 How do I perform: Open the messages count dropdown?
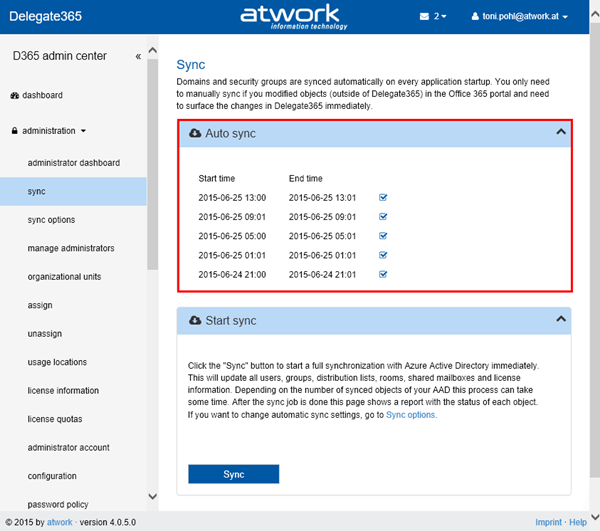pos(440,16)
